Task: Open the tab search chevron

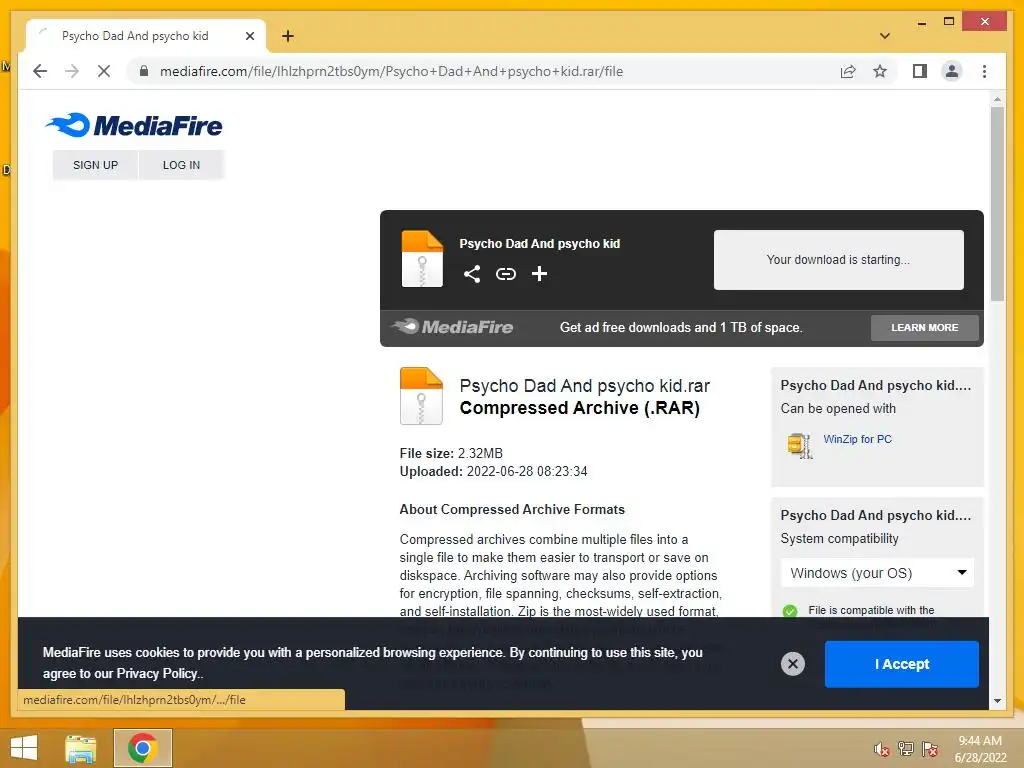Action: point(885,36)
